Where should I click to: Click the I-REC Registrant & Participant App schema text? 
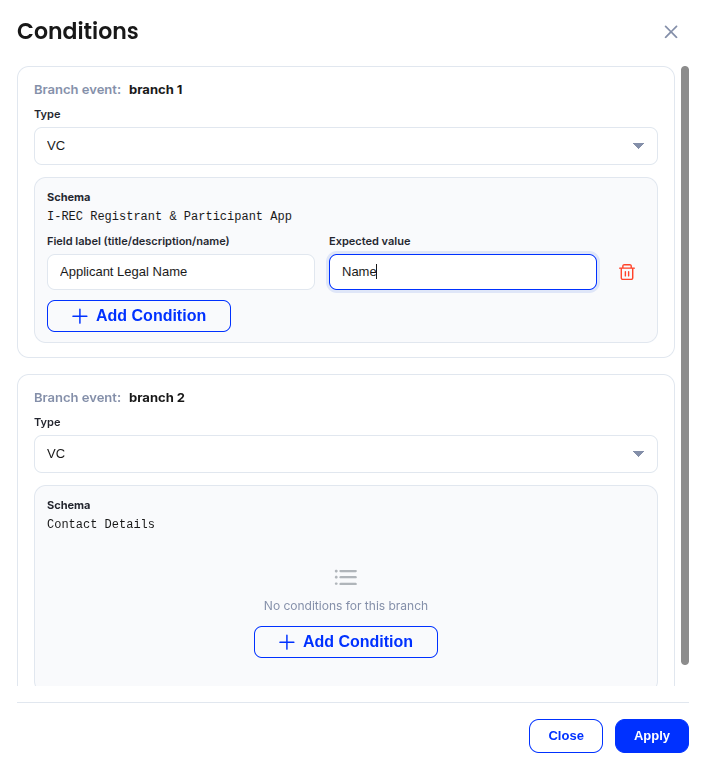coord(169,216)
